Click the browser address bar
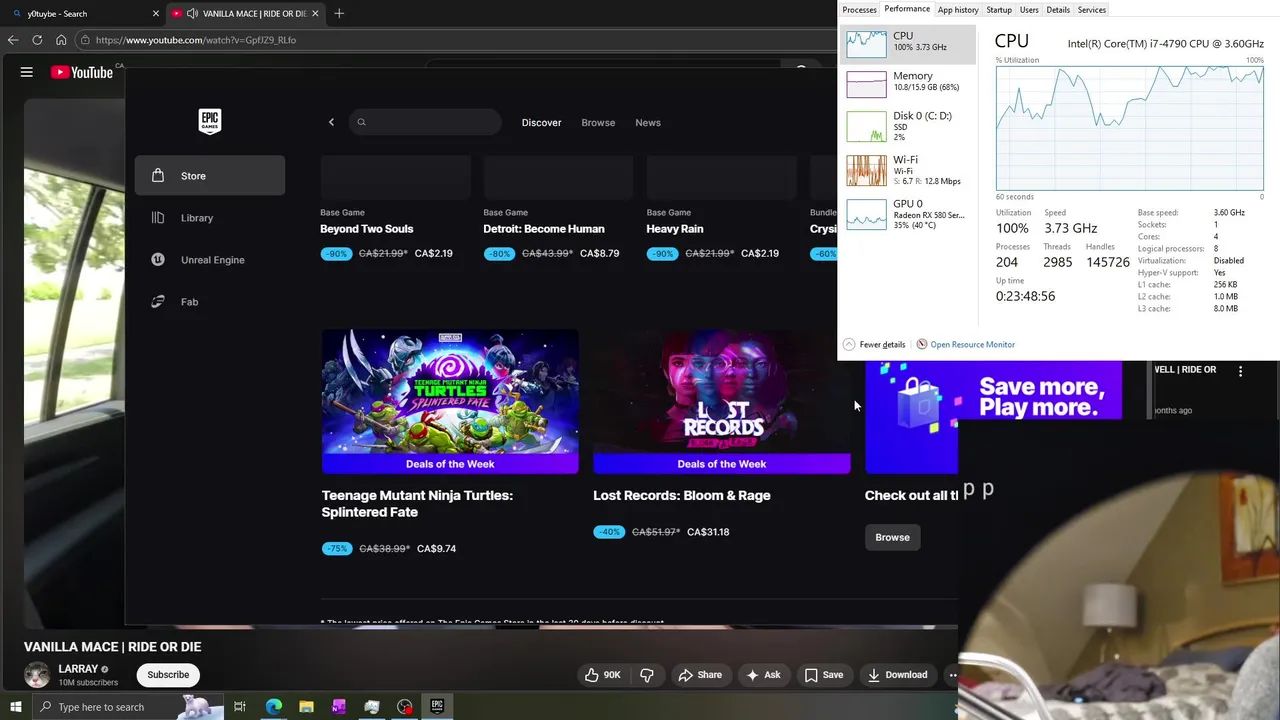 (455, 40)
